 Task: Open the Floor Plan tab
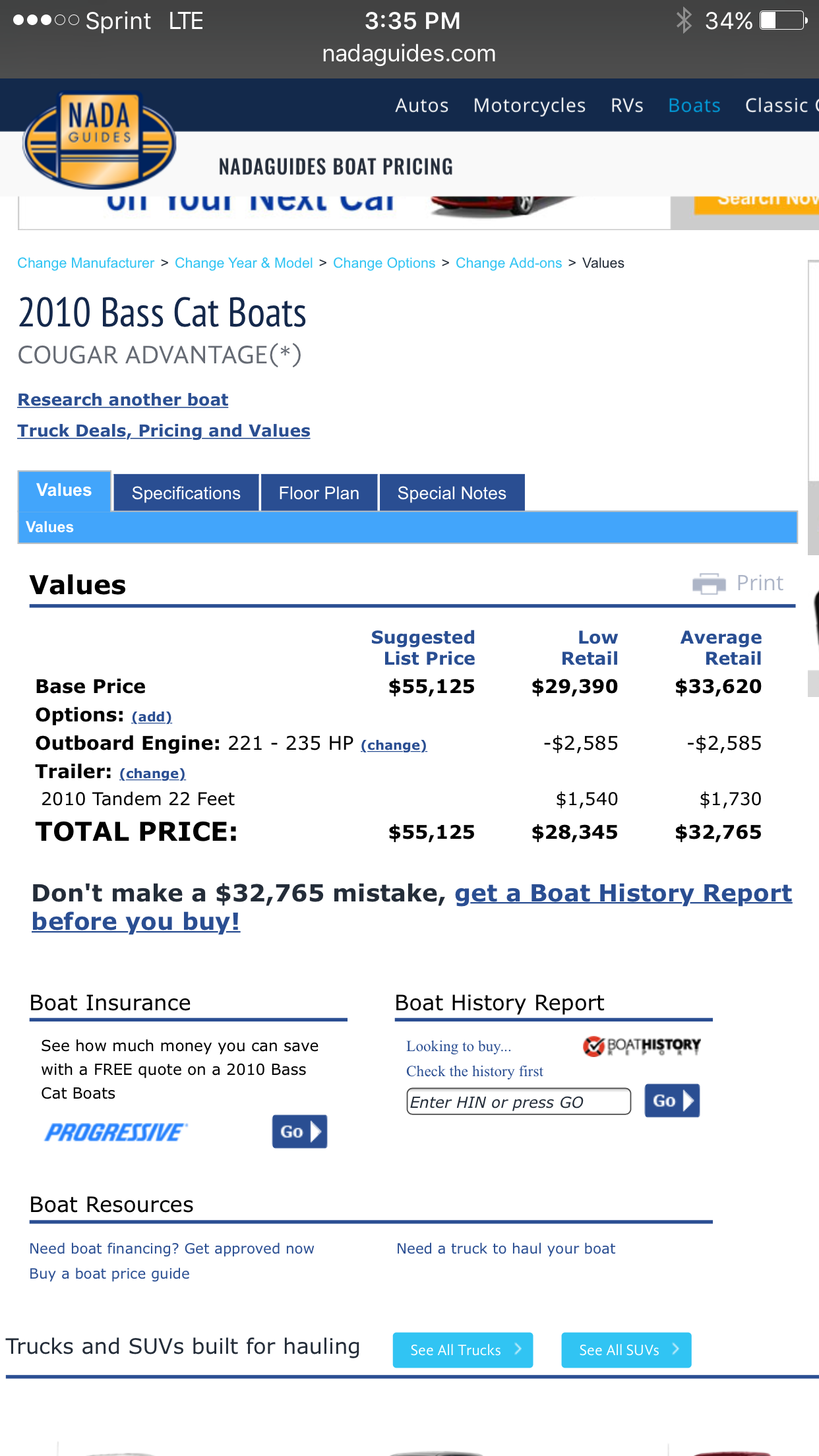click(x=319, y=493)
